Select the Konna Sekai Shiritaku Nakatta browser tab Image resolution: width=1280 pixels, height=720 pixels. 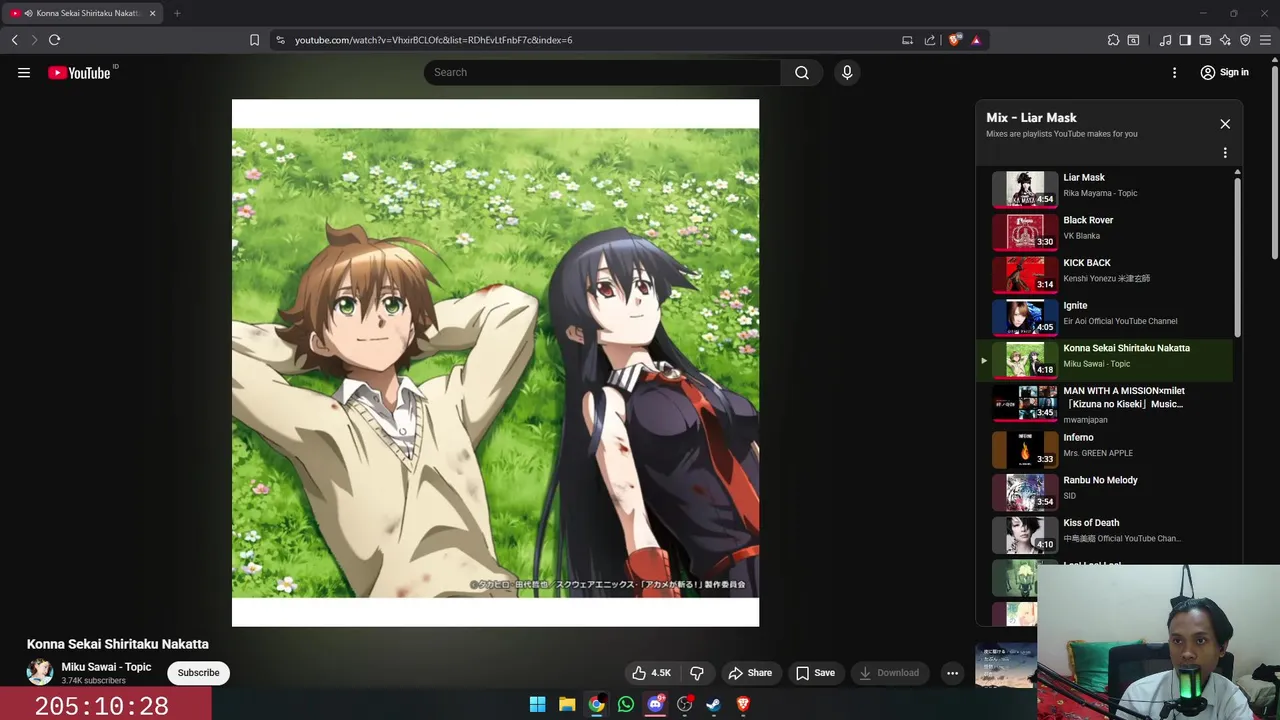pyautogui.click(x=83, y=13)
